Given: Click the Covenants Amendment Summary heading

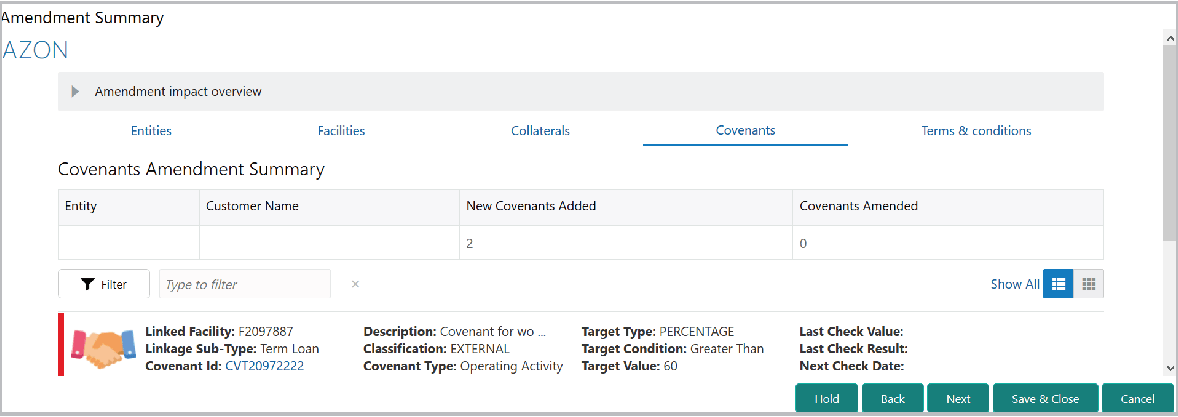Looking at the screenshot, I should [191, 170].
